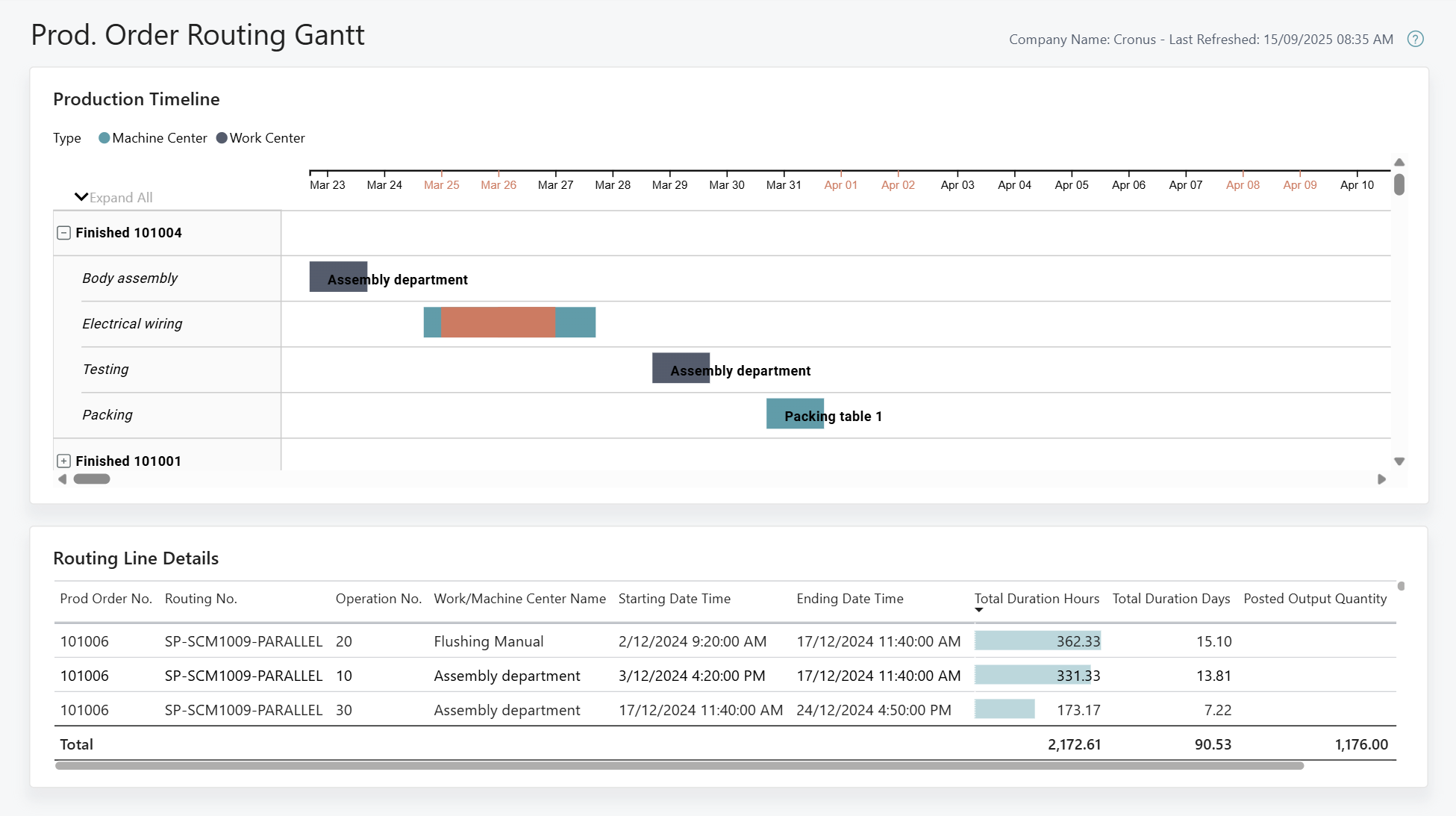This screenshot has height=816, width=1456.
Task: Click the Expand All chevron icon
Action: click(x=82, y=196)
